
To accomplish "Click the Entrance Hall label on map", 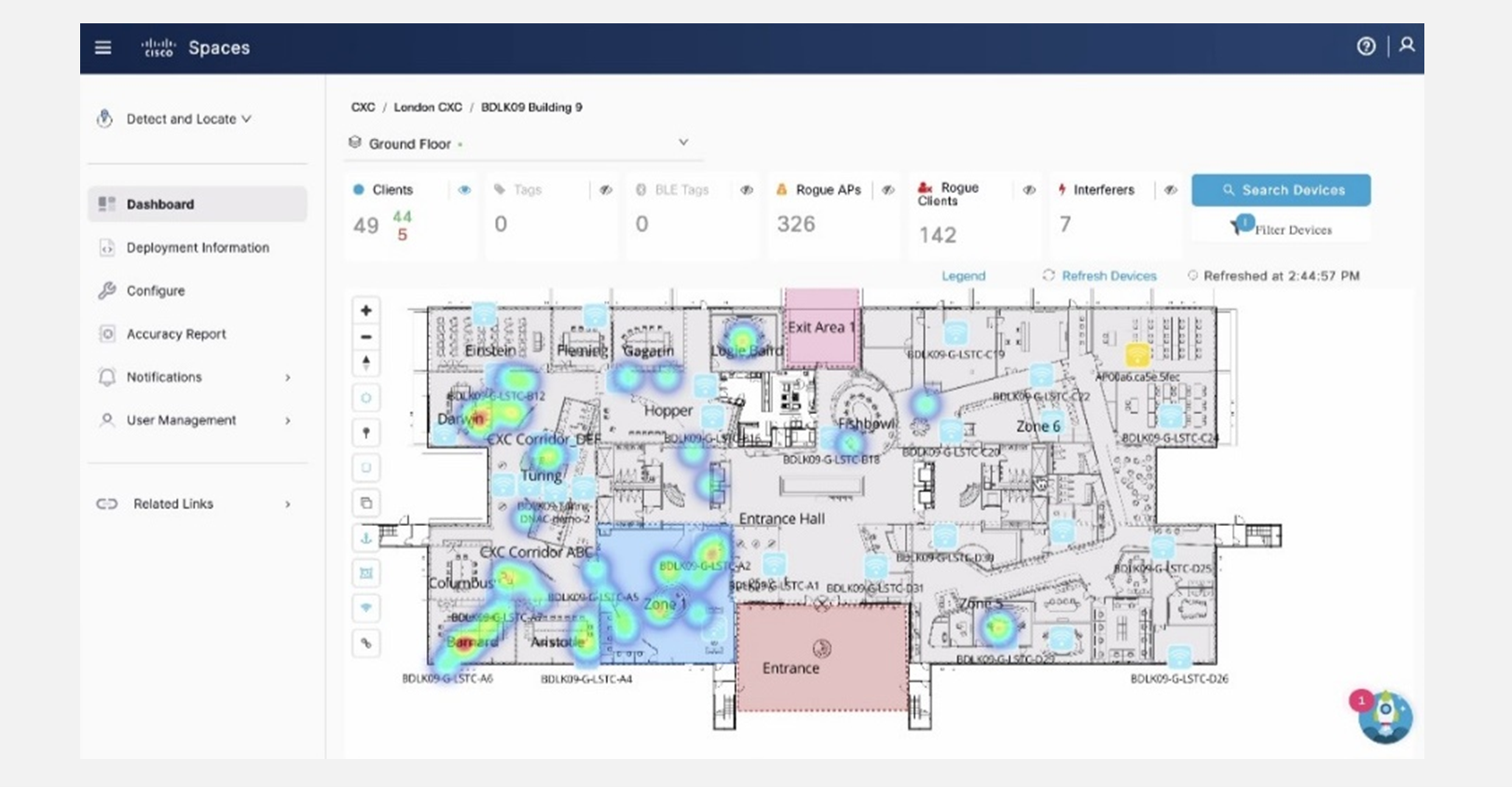I will (781, 519).
